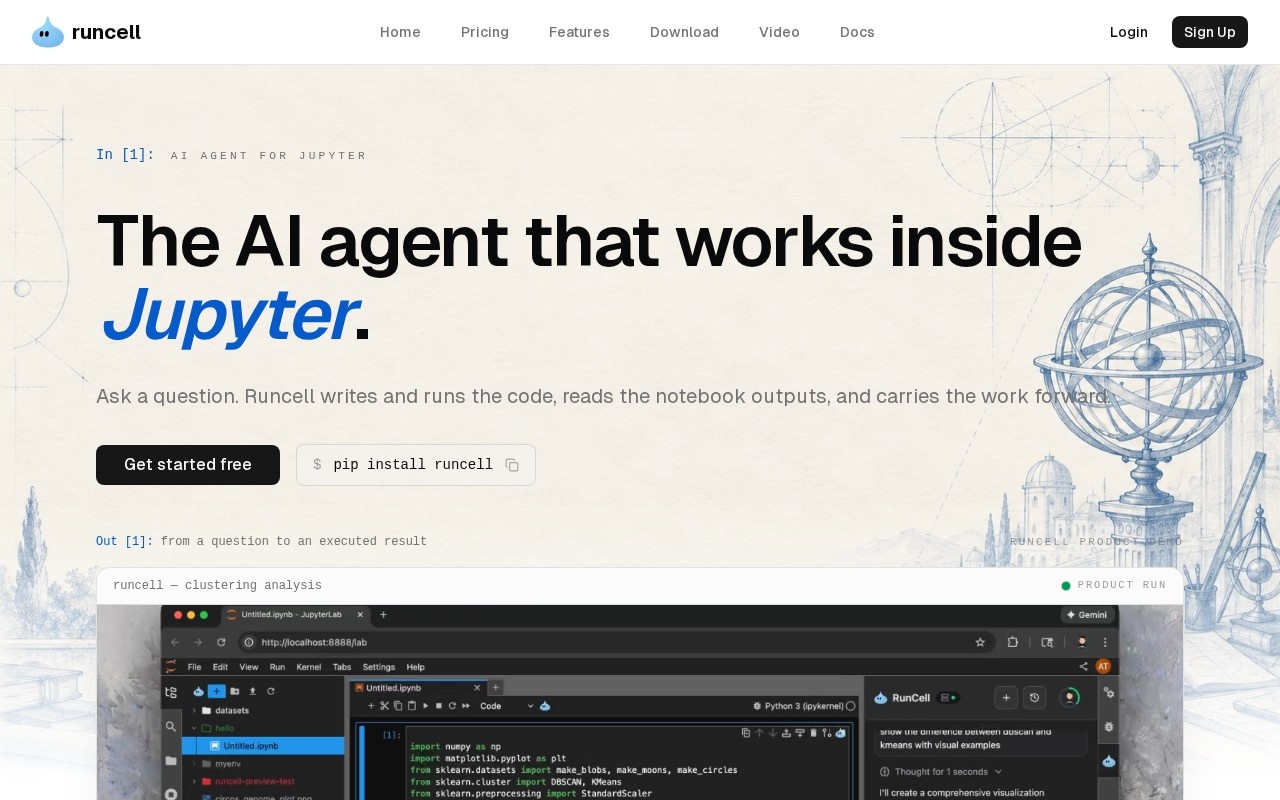Collapse the hello folder in demo file tree

(x=194, y=728)
